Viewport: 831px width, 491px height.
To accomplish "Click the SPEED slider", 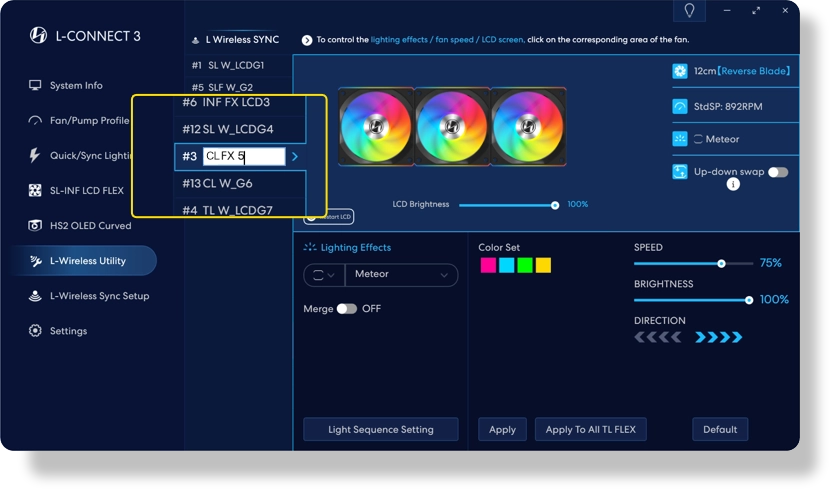I will (x=693, y=264).
